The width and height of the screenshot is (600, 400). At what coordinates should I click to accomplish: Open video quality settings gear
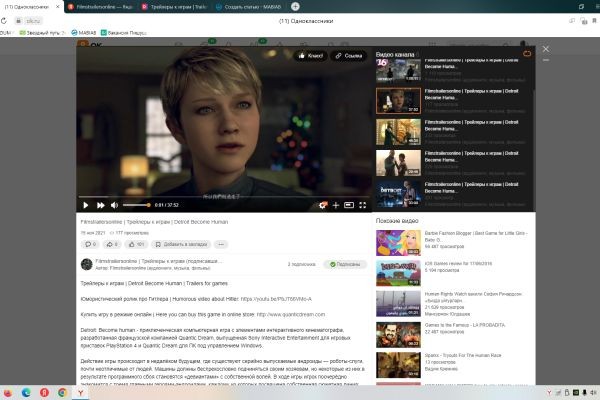click(323, 205)
